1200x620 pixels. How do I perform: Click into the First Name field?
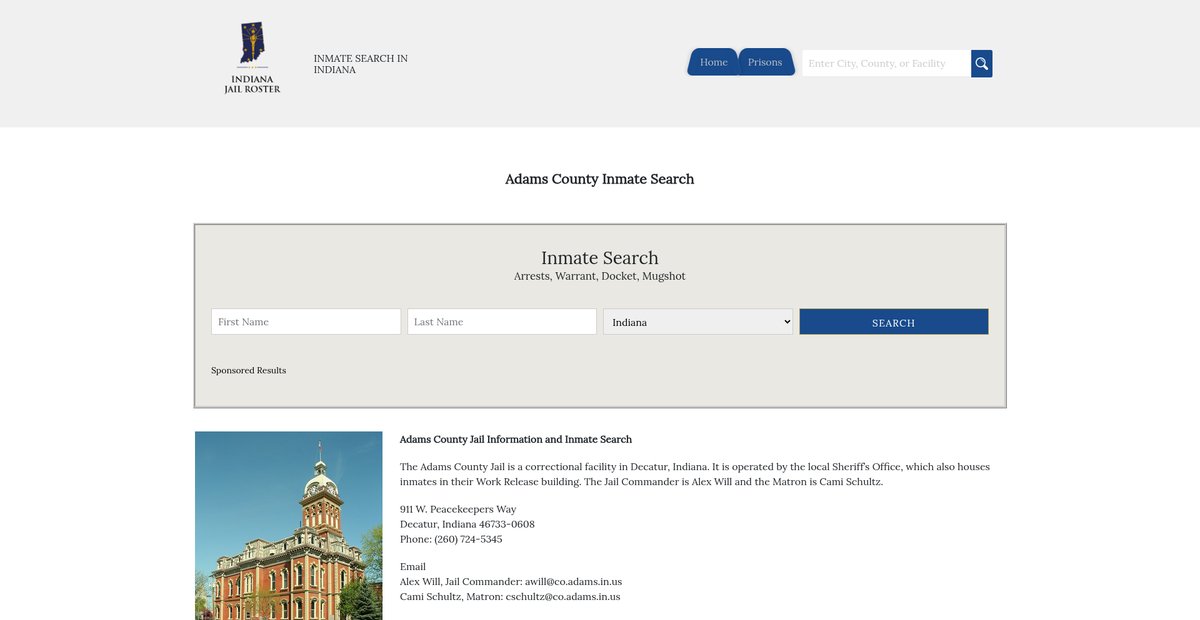click(306, 322)
